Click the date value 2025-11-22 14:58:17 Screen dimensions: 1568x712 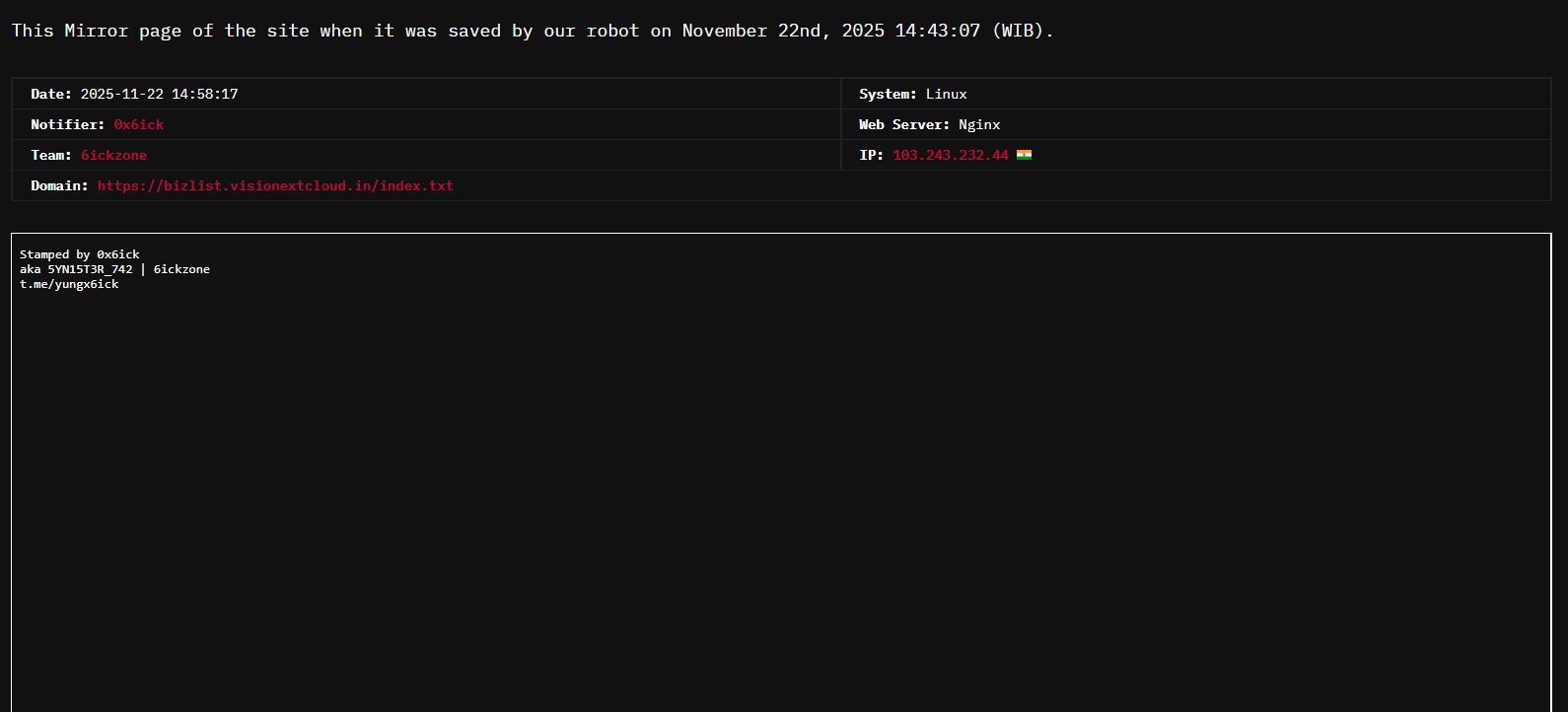159,95
